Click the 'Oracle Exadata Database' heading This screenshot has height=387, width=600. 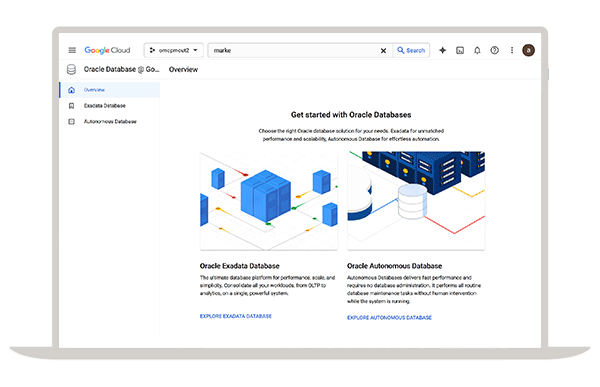click(x=240, y=266)
